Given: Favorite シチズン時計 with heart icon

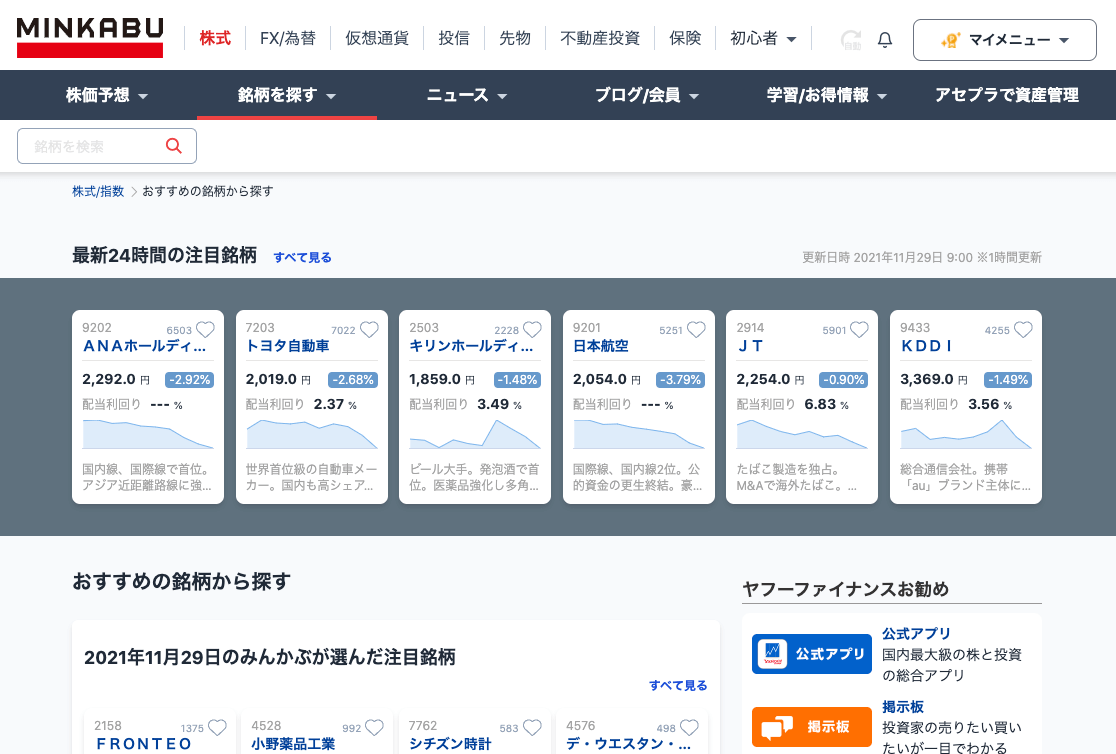Looking at the screenshot, I should 532,728.
